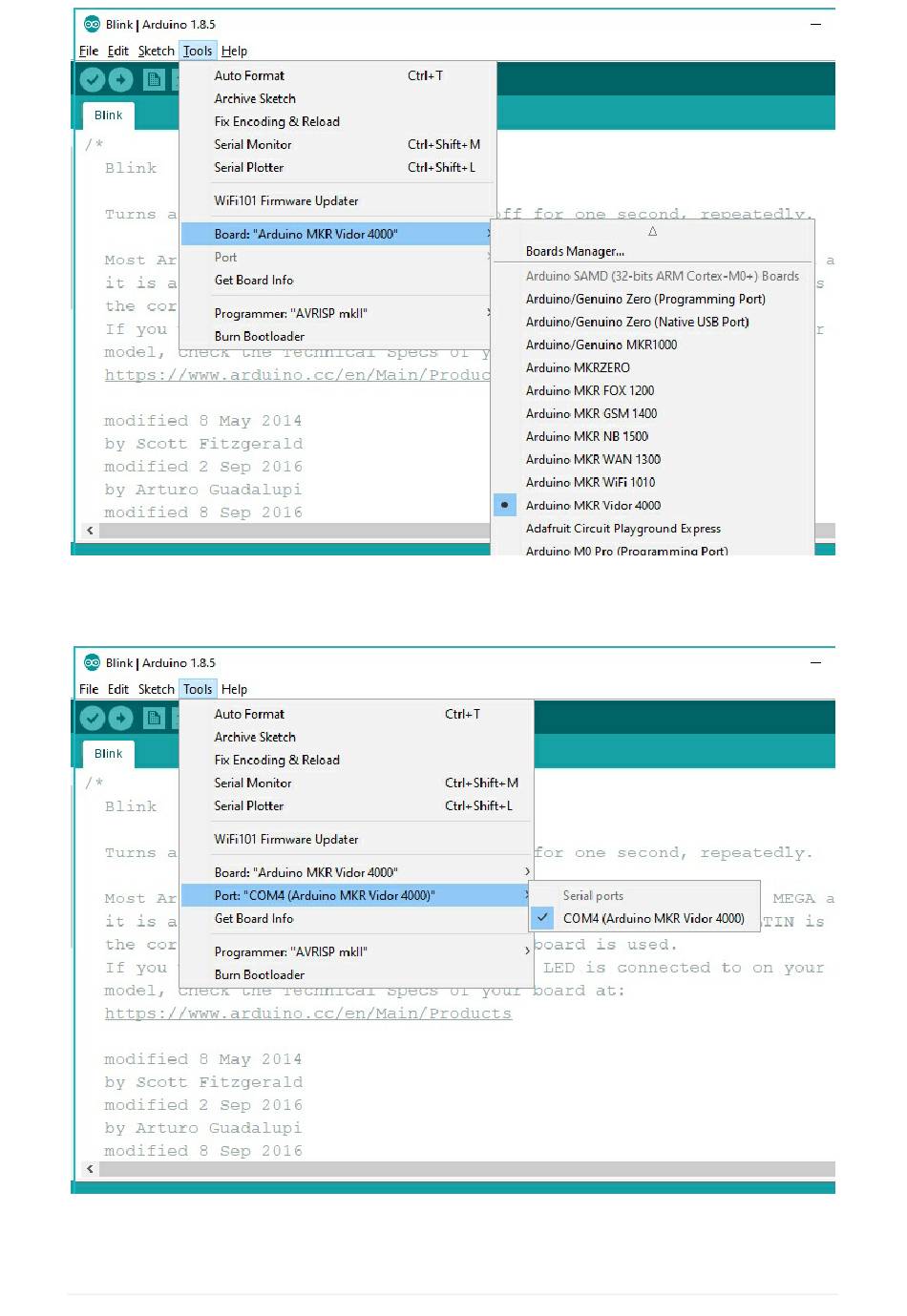Open the File menu in the lower window
907x1316 pixels.
(89, 689)
